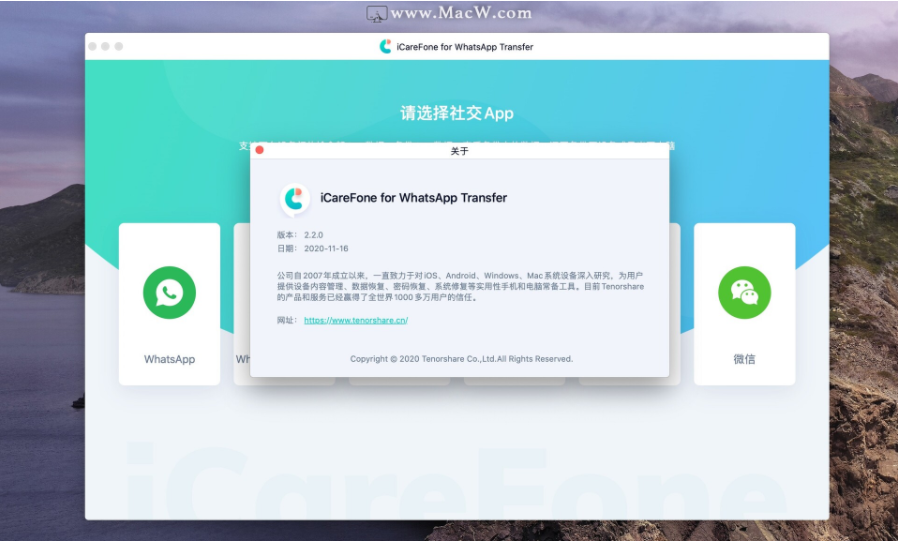
Task: Click the About dialog title 关于
Action: click(459, 151)
